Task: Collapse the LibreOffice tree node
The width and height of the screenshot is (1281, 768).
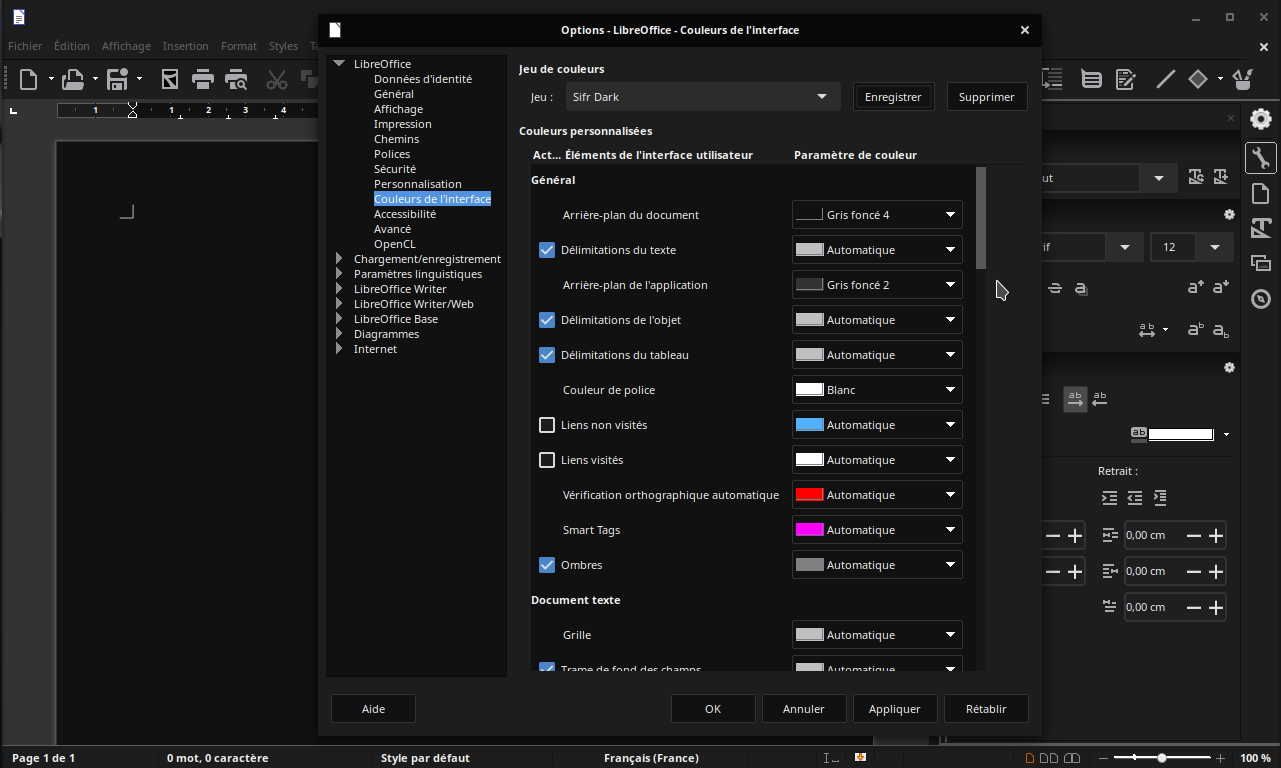Action: (340, 64)
